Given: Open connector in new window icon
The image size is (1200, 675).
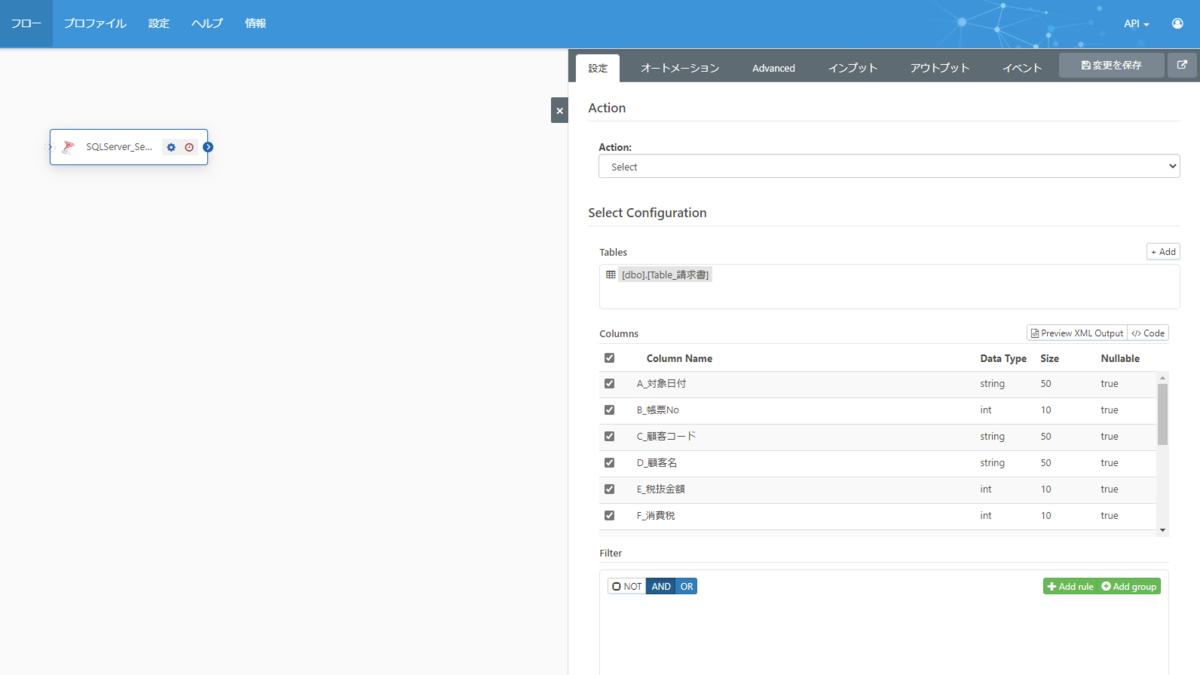Looking at the screenshot, I should coord(1182,65).
